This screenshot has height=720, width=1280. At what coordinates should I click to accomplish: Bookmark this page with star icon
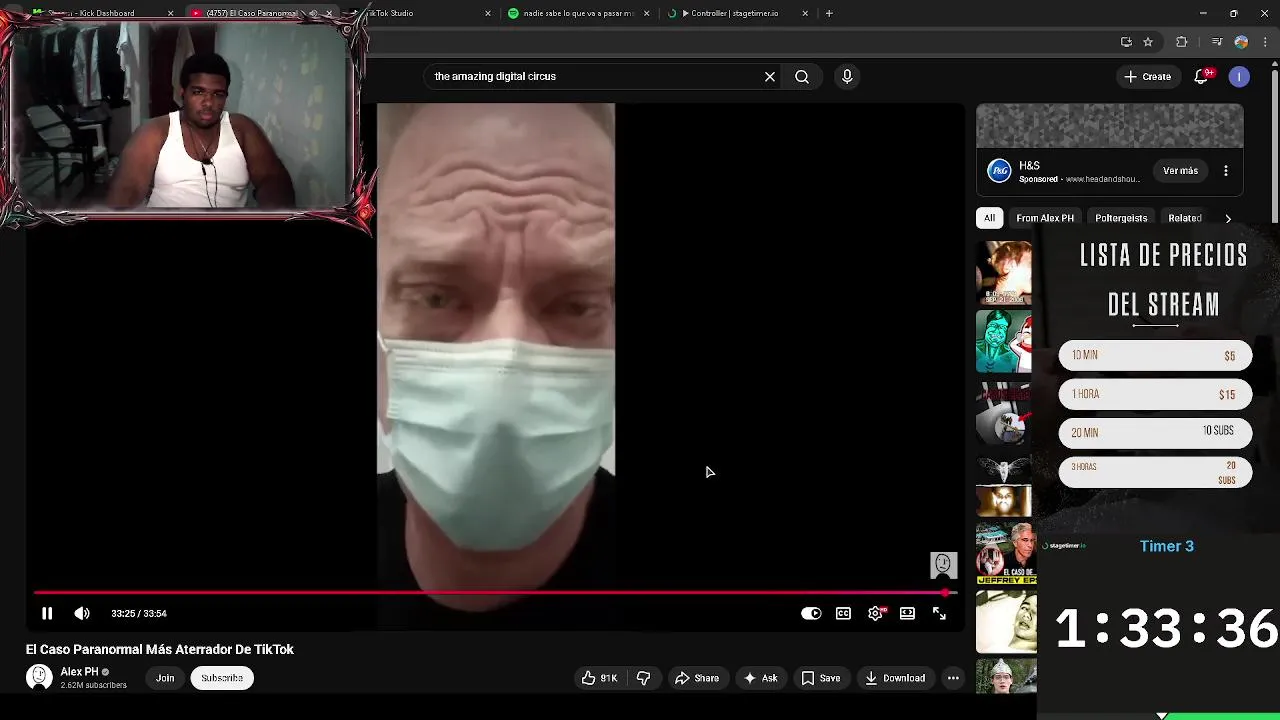point(1148,42)
